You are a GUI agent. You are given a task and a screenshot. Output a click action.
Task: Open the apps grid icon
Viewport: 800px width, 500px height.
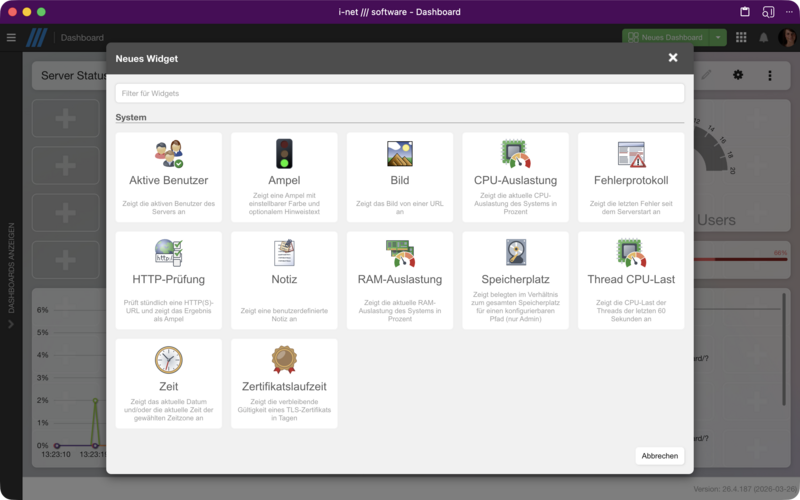click(x=741, y=37)
